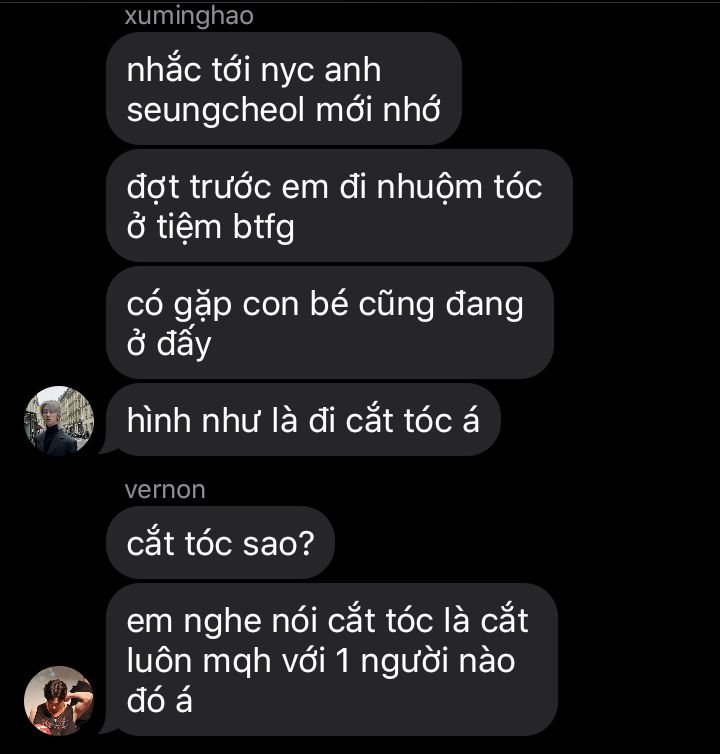Tap the vernon sender name label
The image size is (720, 754).
[165, 490]
